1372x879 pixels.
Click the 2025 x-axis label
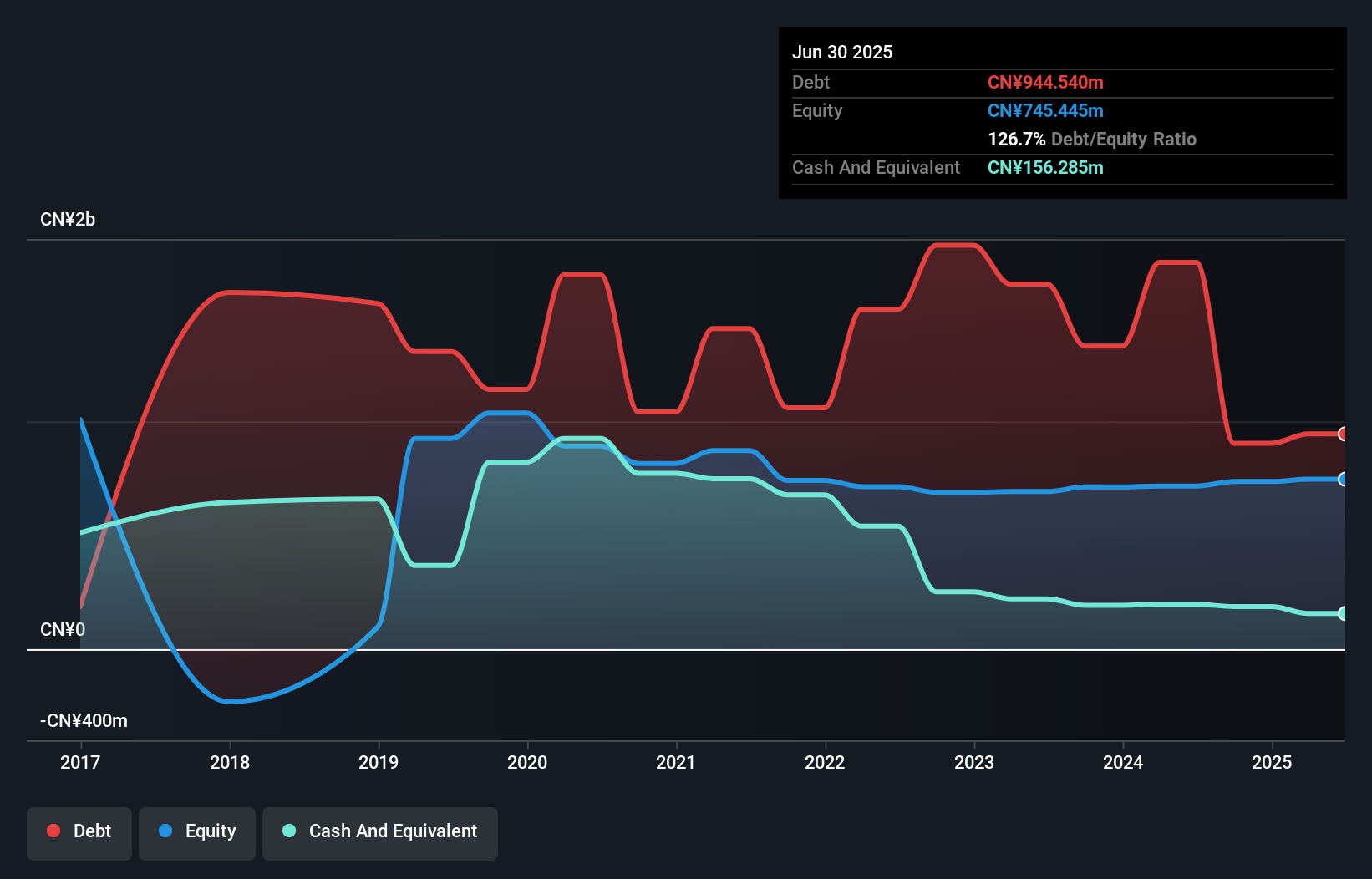[1272, 762]
